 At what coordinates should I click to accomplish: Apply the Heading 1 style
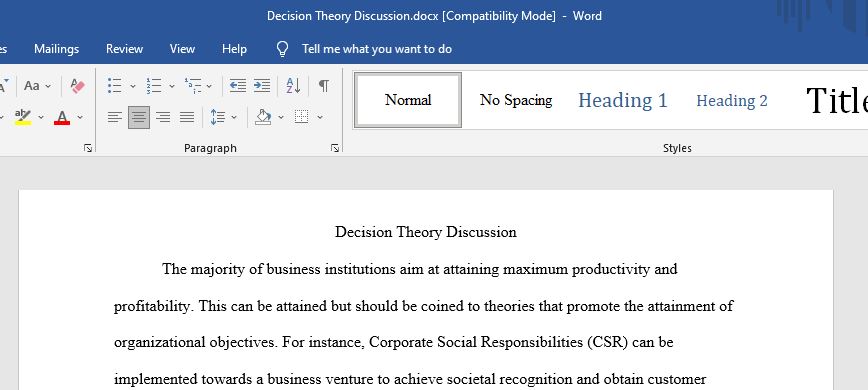tap(623, 100)
